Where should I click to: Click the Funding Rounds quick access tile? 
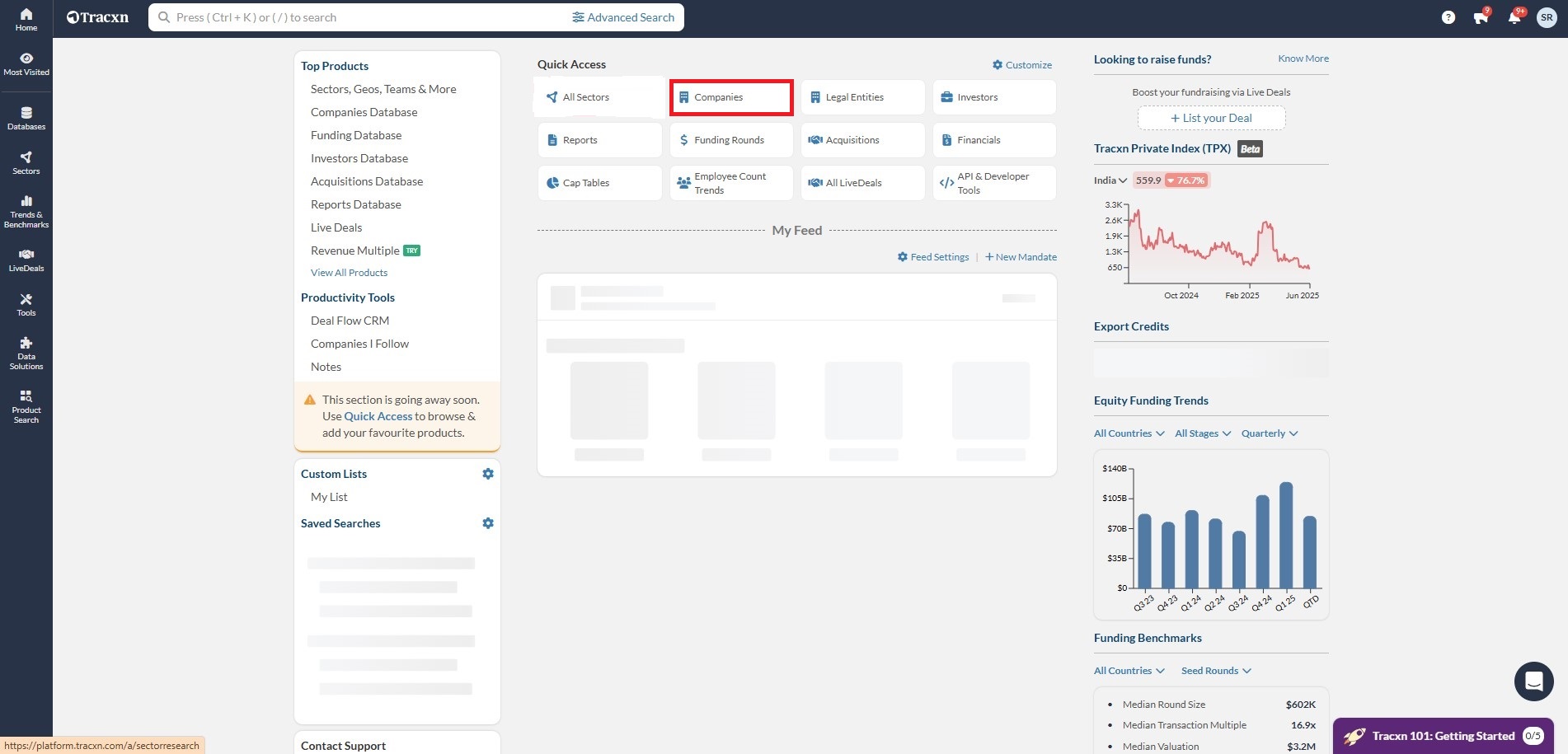click(x=730, y=140)
